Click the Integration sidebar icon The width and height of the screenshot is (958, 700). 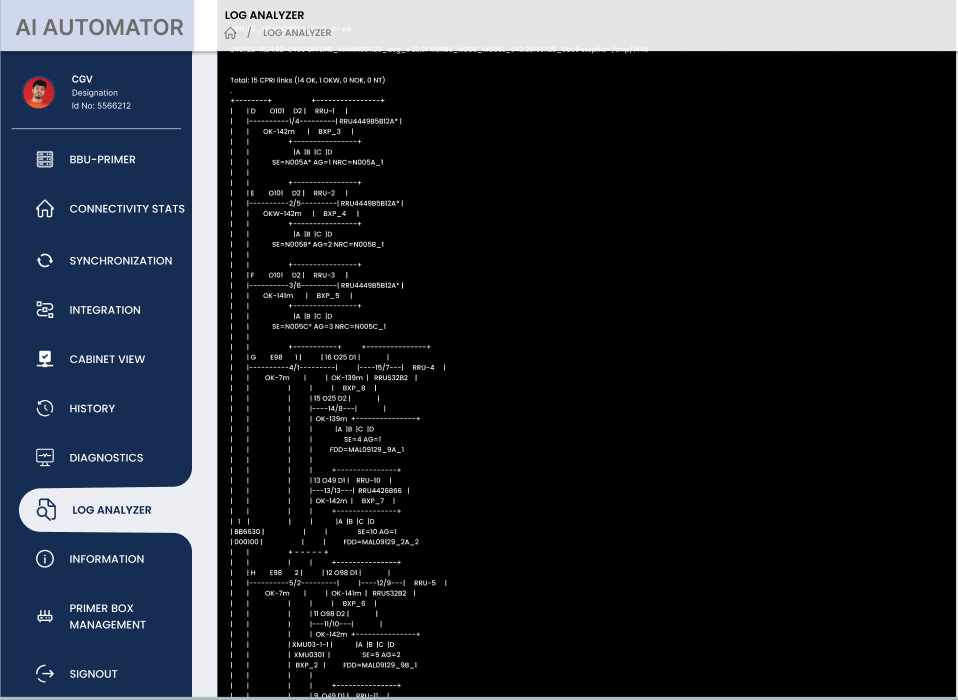click(45, 310)
